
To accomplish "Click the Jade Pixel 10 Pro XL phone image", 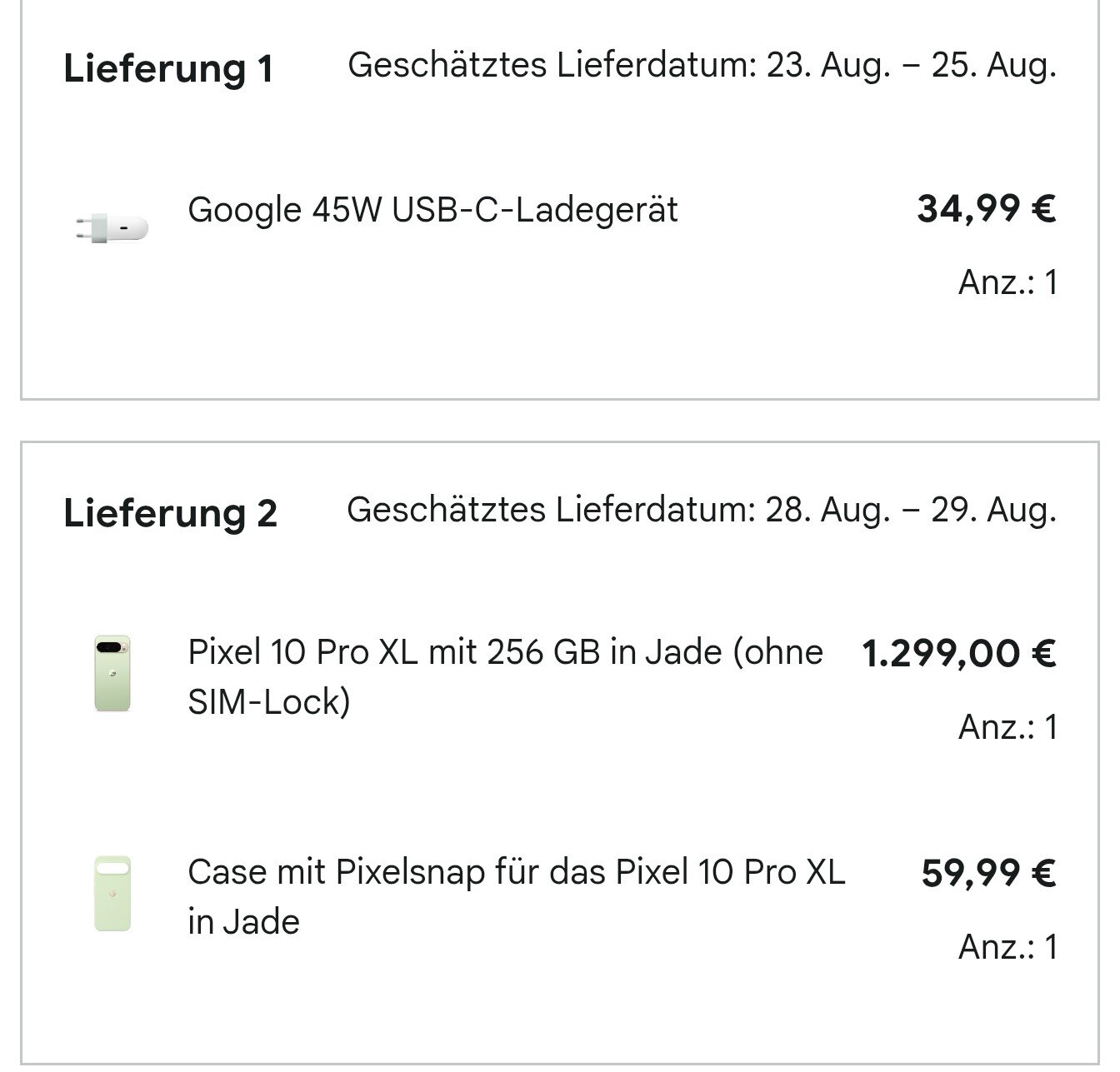I will pyautogui.click(x=112, y=674).
